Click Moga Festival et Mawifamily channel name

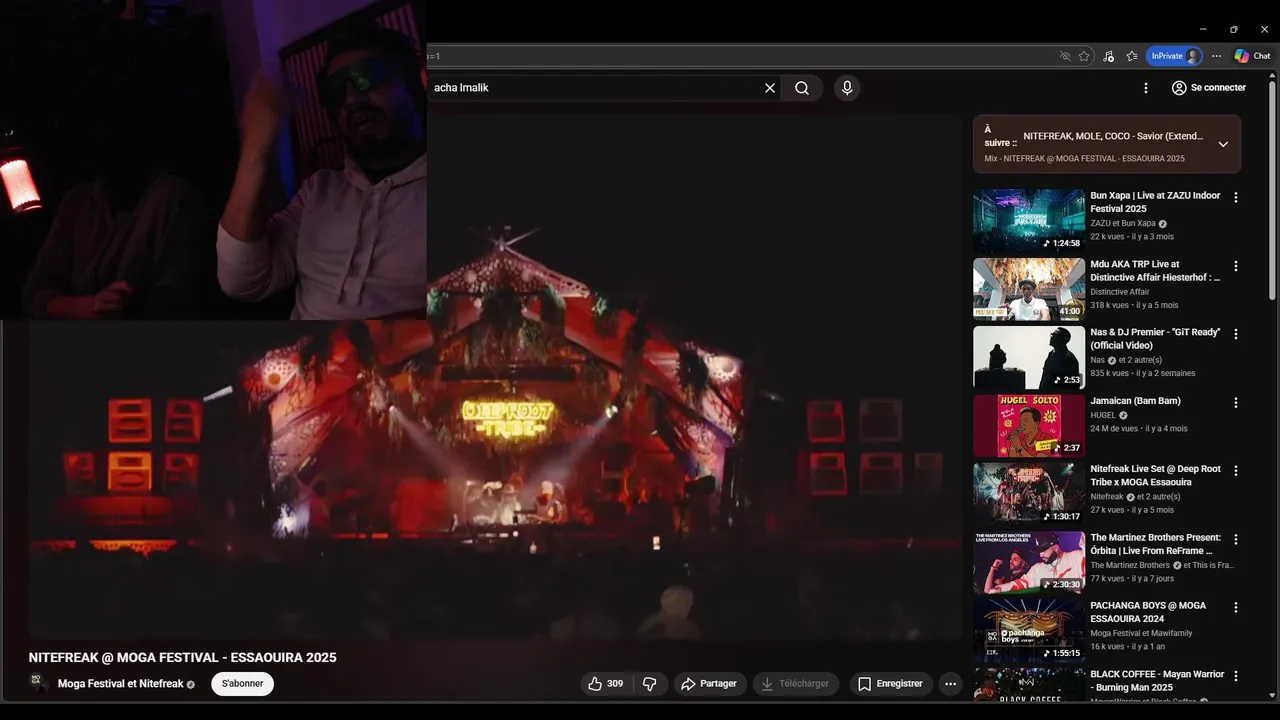[1141, 633]
